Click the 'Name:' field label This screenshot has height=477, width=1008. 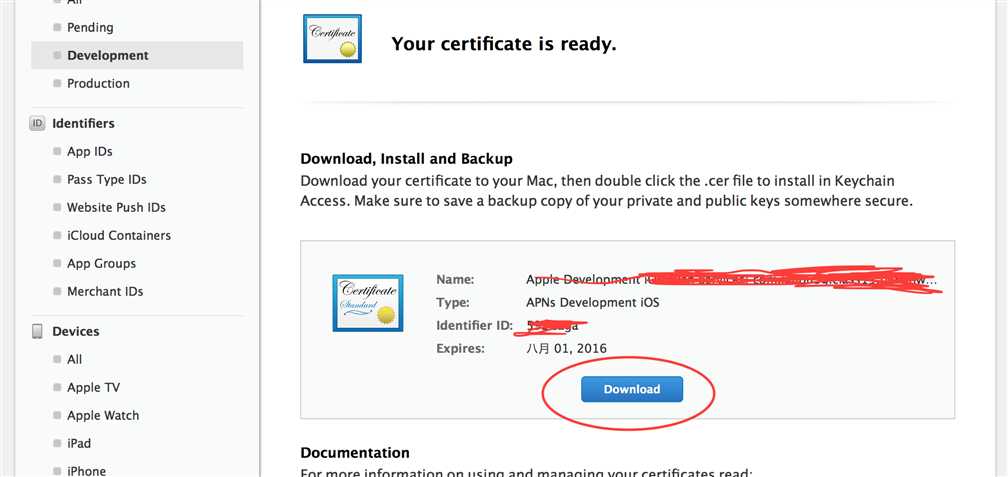[455, 280]
